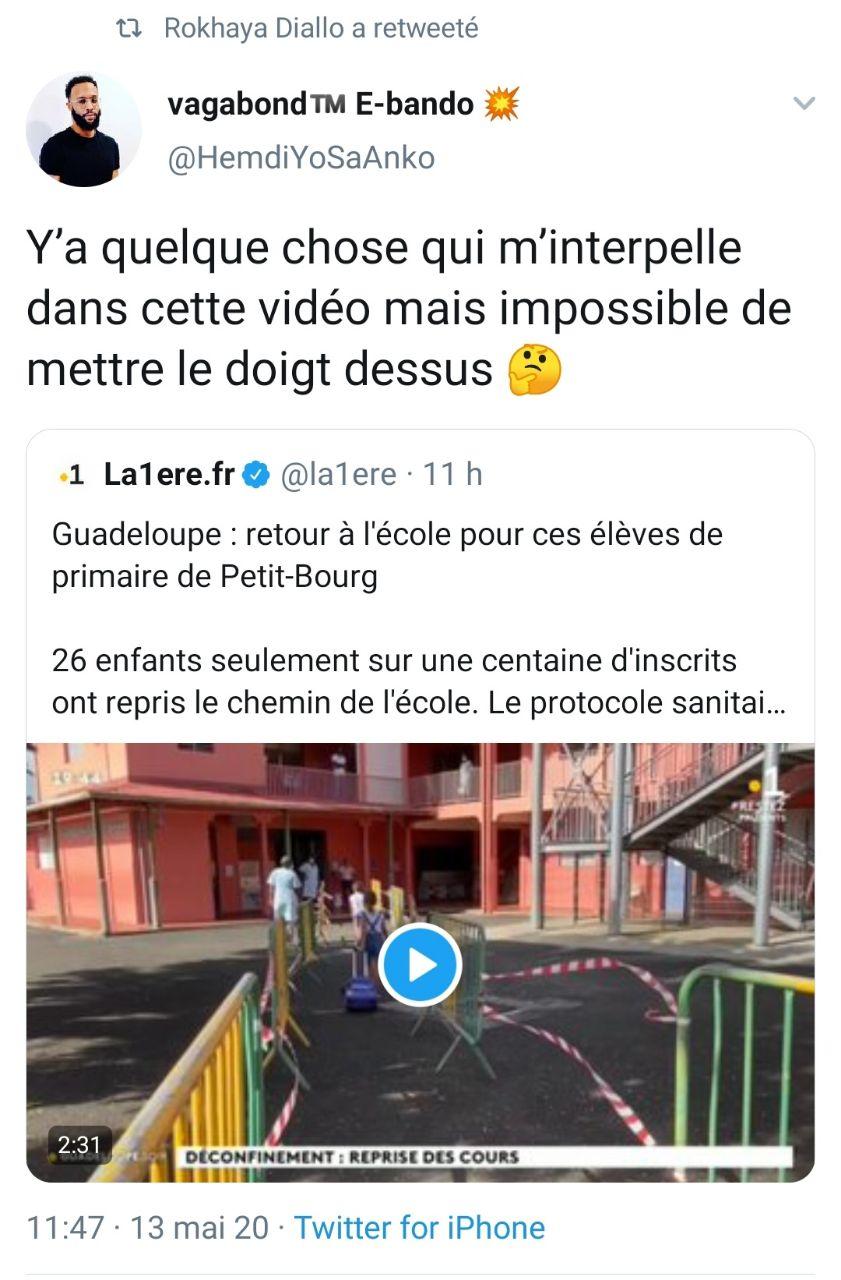Click the 11:47 · 13 mai 20 timestamp
The width and height of the screenshot is (841, 1280).
pyautogui.click(x=147, y=1227)
